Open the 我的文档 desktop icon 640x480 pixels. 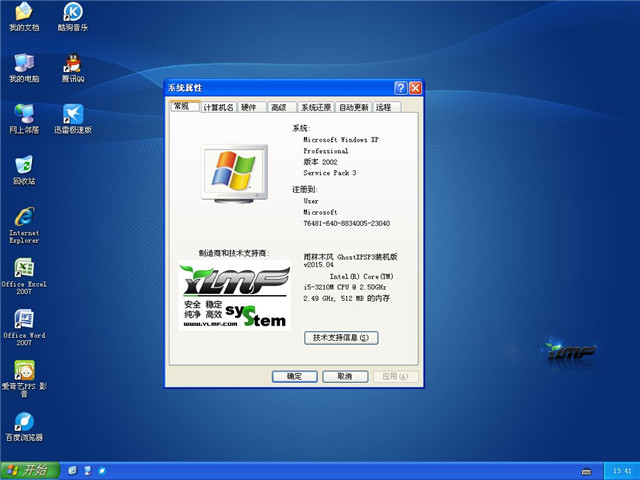pos(24,17)
